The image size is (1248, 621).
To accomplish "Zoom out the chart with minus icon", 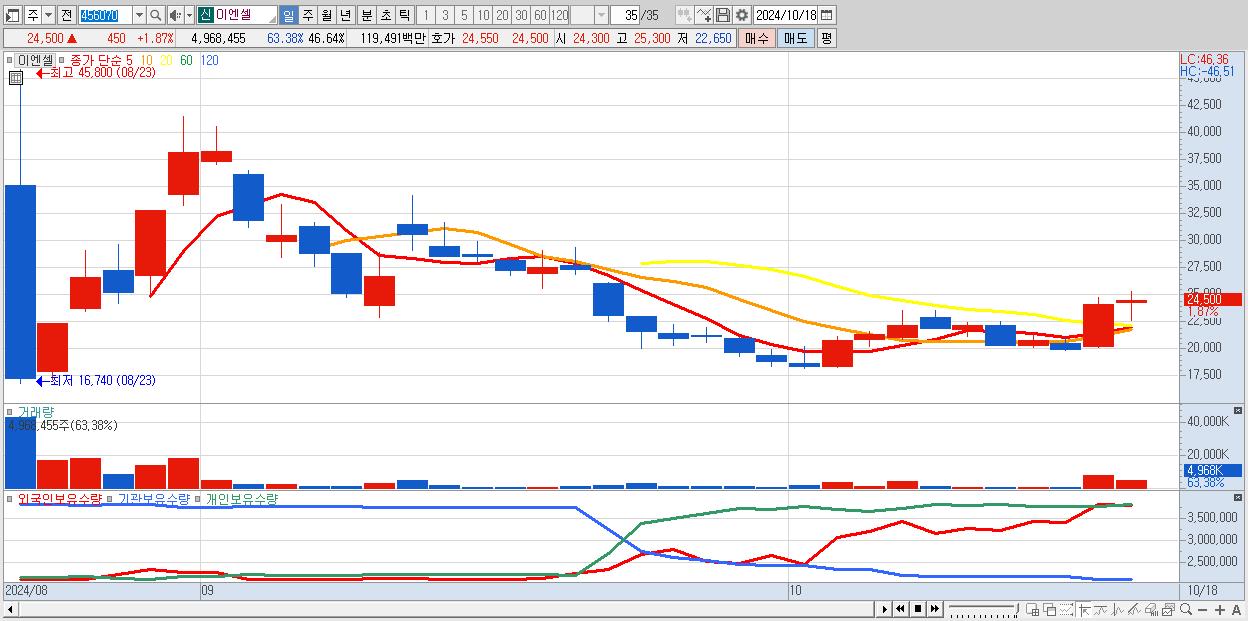I will [x=1202, y=610].
